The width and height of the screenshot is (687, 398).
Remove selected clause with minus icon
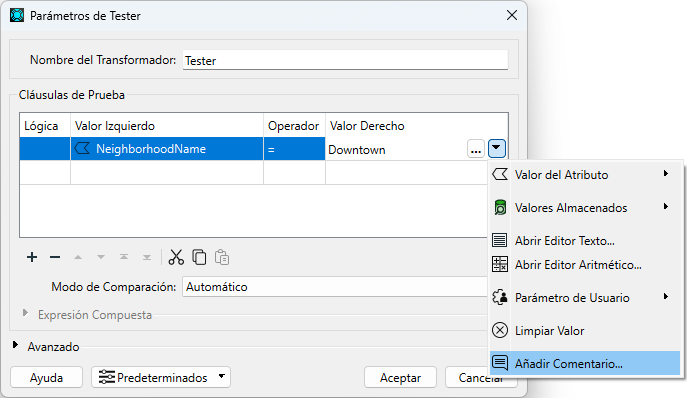(x=55, y=257)
